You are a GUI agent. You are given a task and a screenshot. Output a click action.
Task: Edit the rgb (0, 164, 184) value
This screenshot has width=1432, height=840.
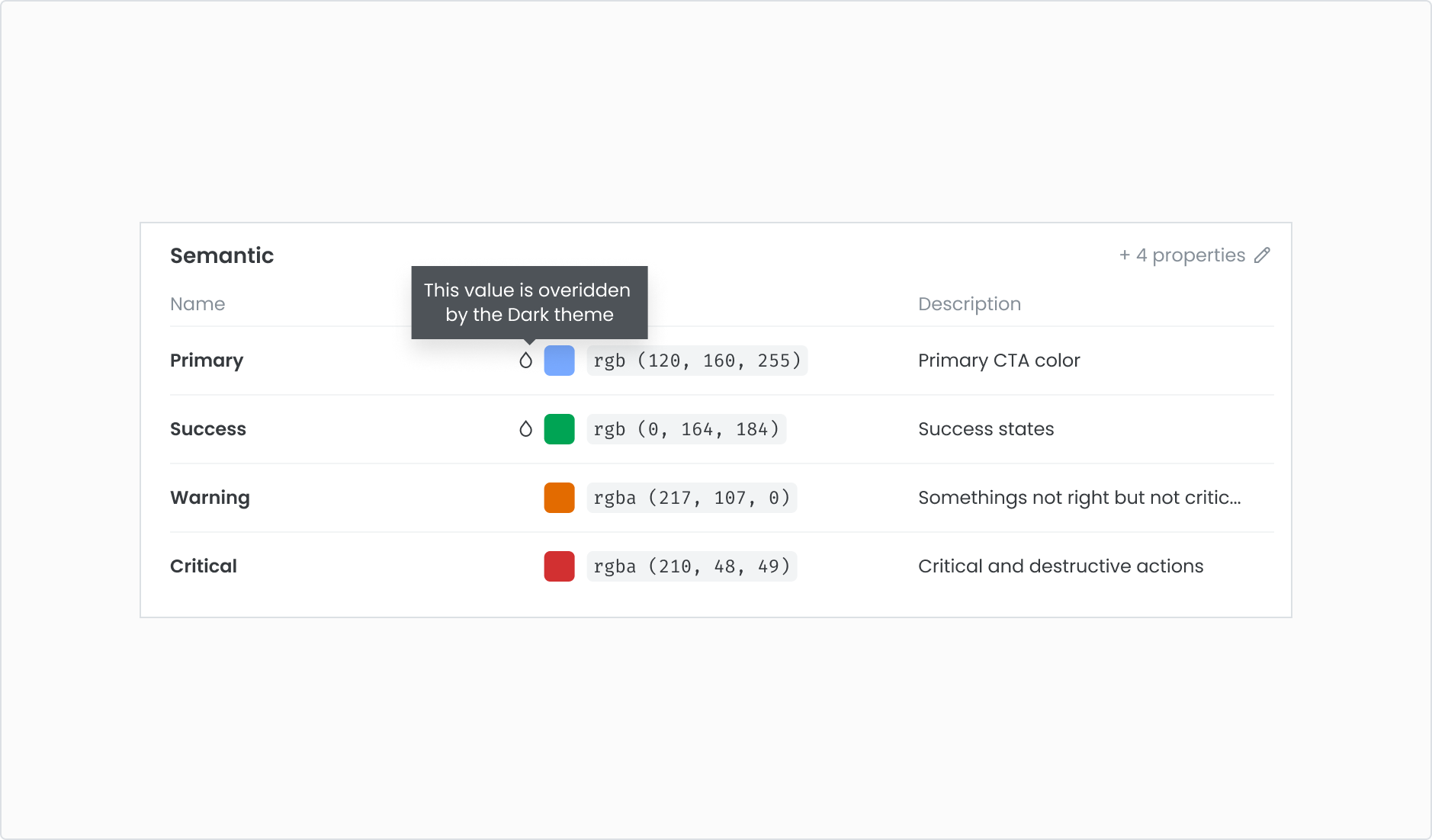click(686, 429)
